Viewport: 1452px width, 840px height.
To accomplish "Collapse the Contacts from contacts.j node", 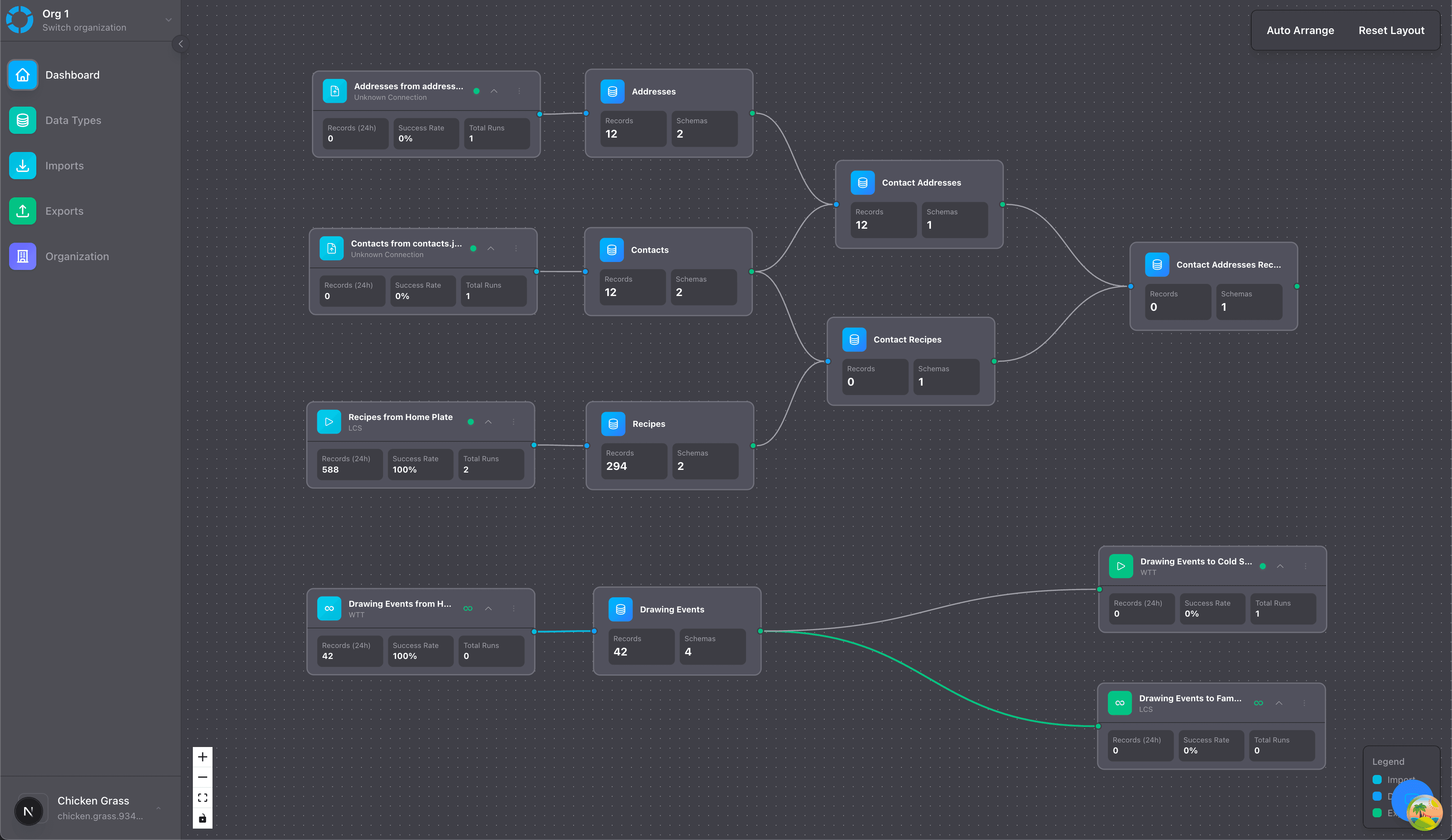I will [x=491, y=248].
